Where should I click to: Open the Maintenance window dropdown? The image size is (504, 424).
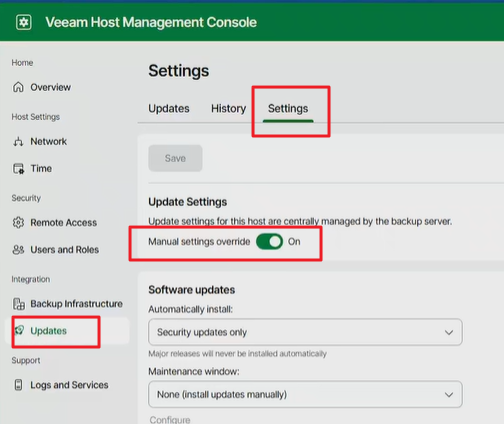click(x=305, y=394)
